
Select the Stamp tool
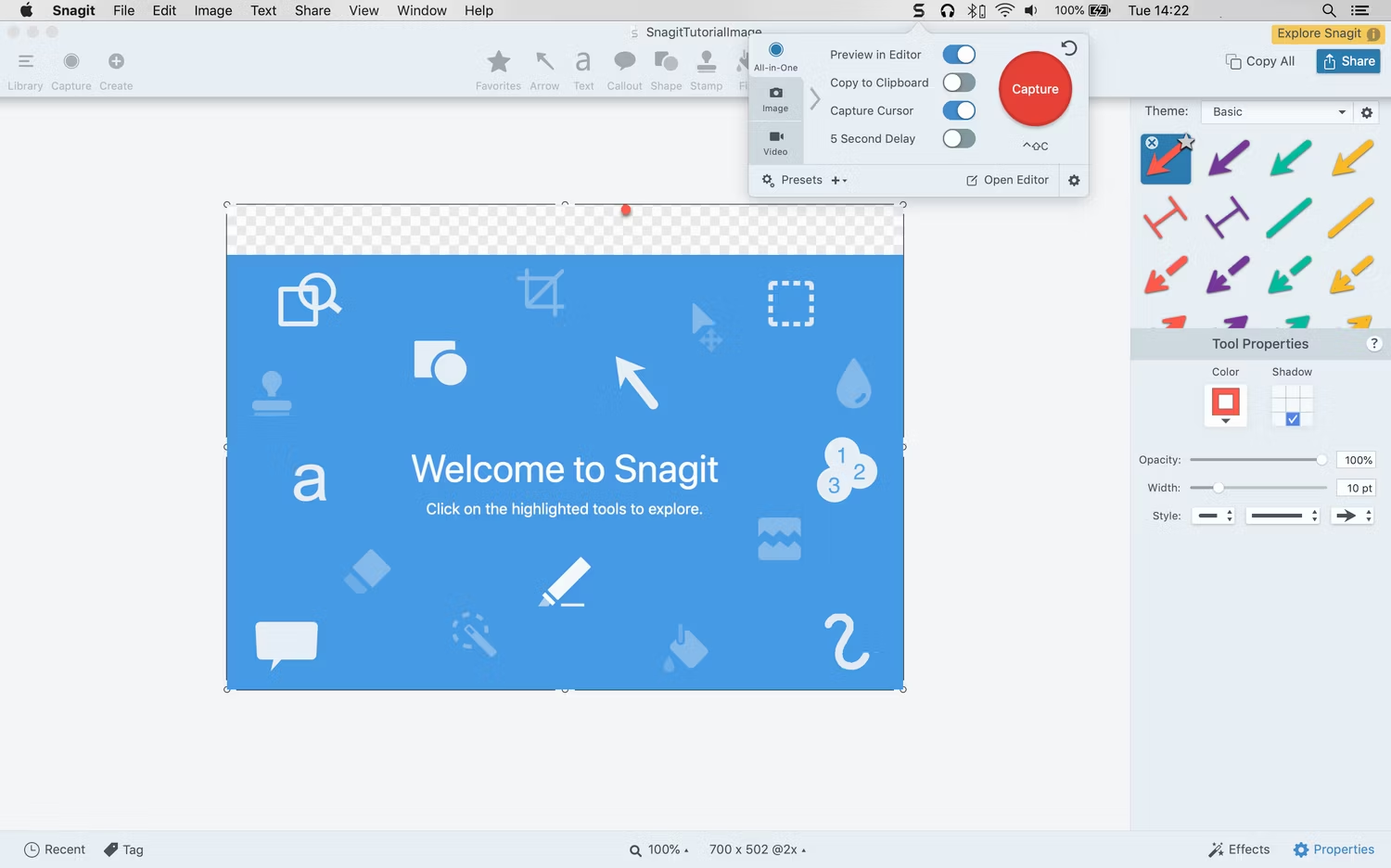click(706, 61)
